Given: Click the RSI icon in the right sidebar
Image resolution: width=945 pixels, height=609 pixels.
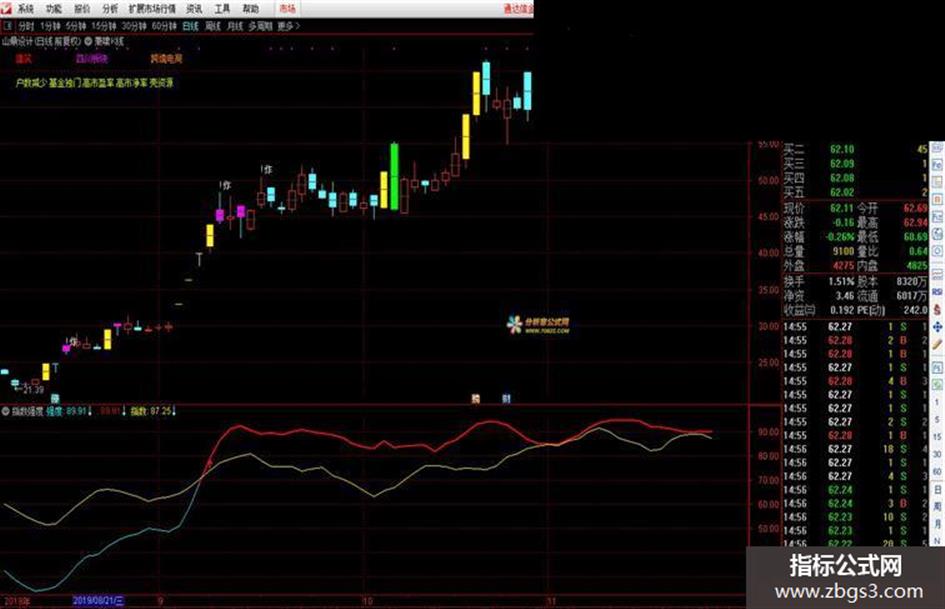Looking at the screenshot, I should (937, 291).
